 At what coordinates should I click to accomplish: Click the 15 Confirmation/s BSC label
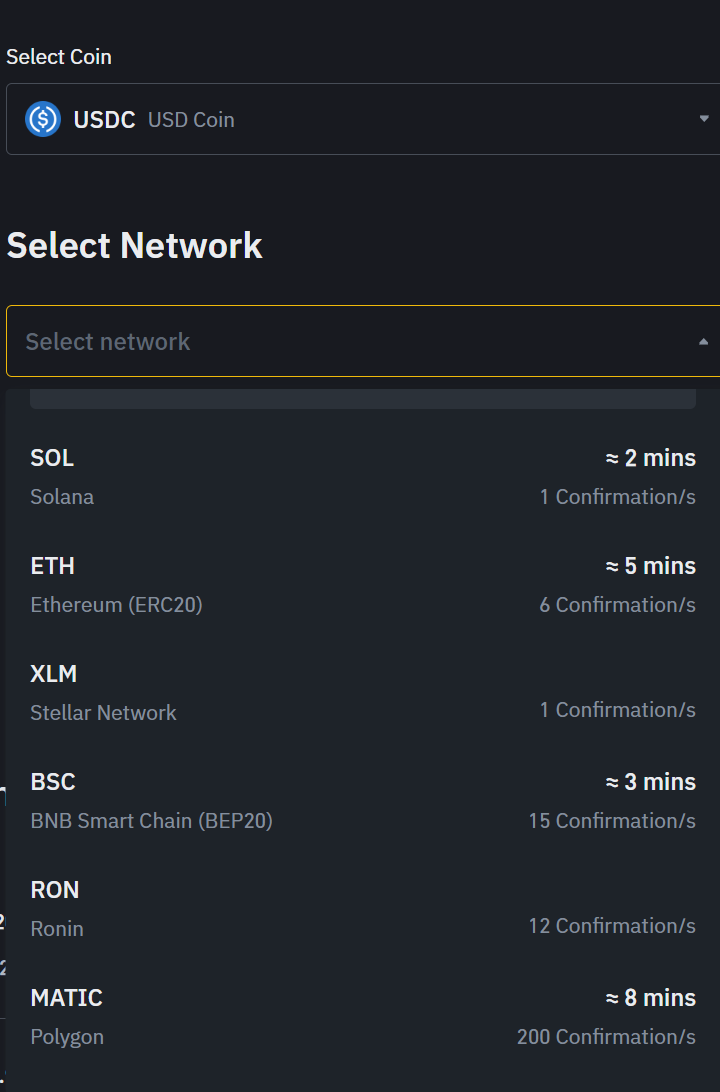coord(612,821)
